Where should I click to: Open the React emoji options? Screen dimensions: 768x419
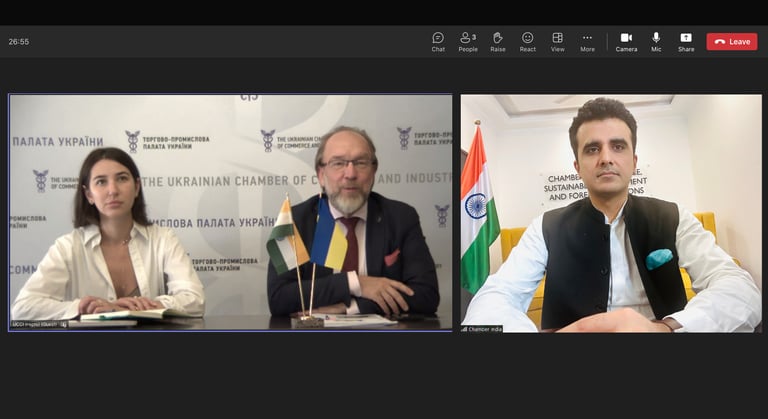528,42
